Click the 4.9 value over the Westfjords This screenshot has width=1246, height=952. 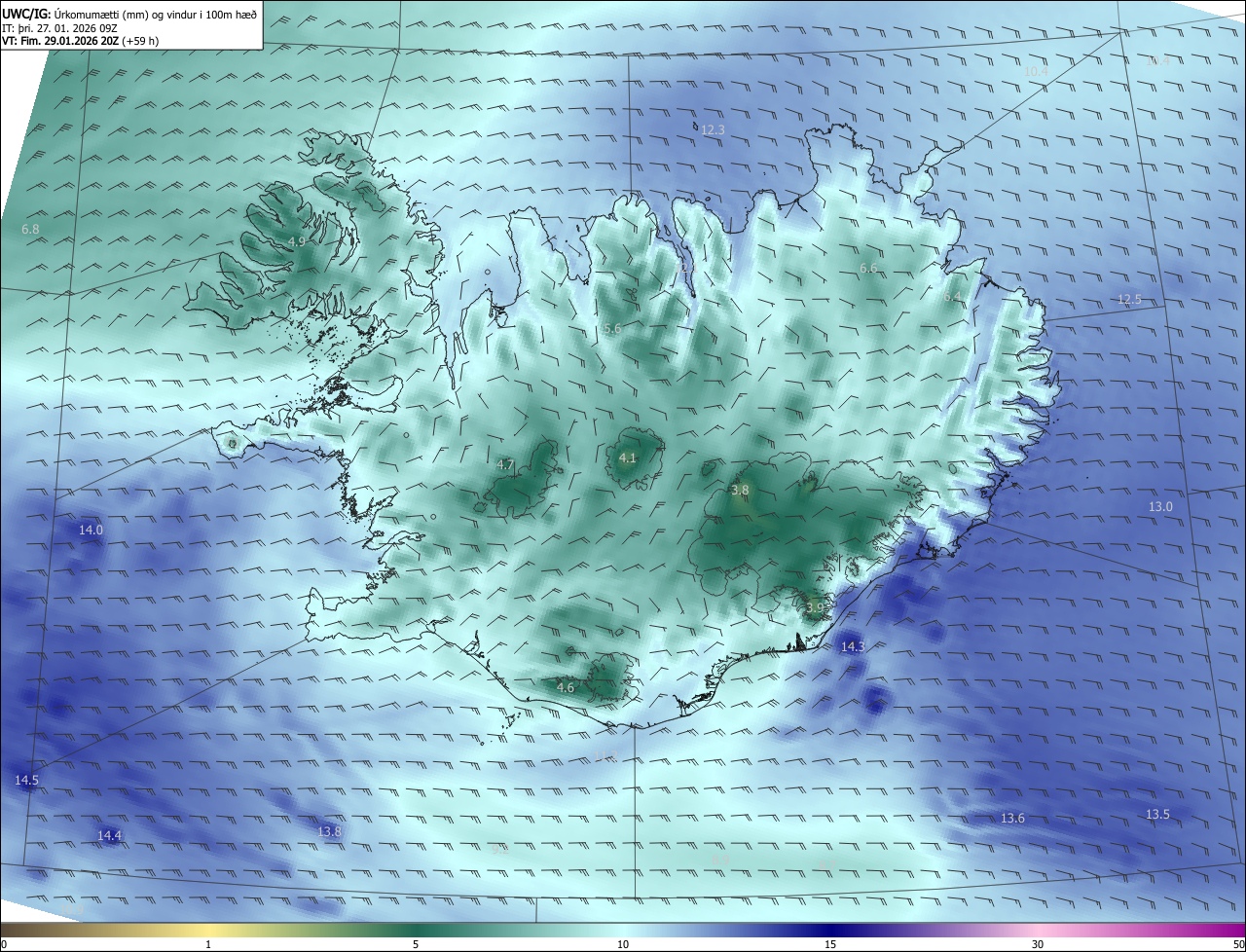297,241
